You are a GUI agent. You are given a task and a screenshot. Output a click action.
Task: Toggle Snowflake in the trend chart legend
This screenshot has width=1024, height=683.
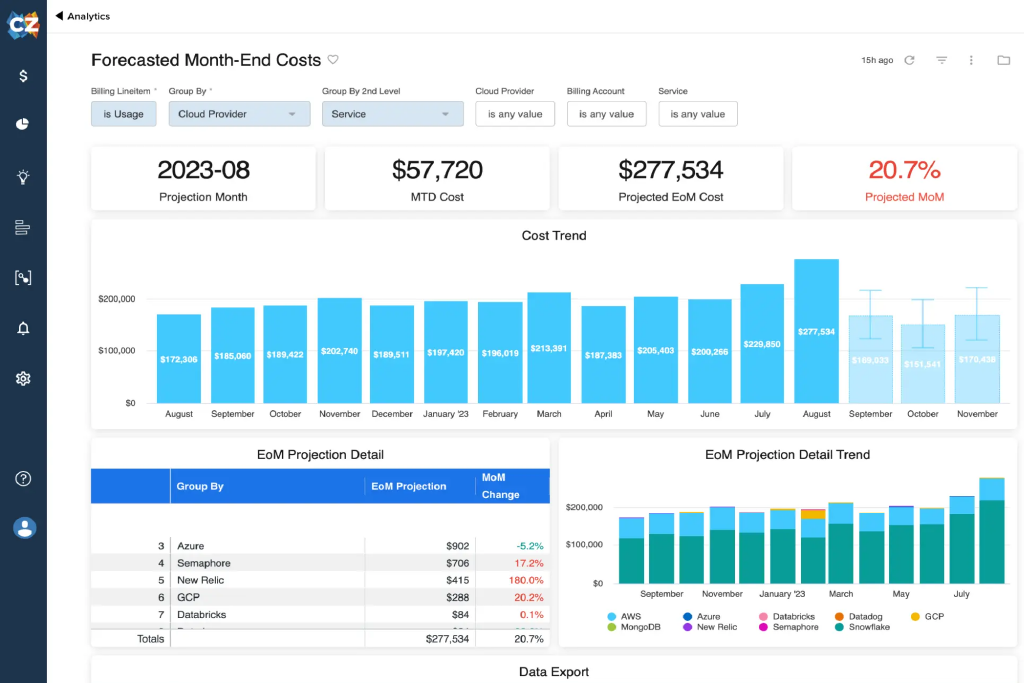pos(860,629)
